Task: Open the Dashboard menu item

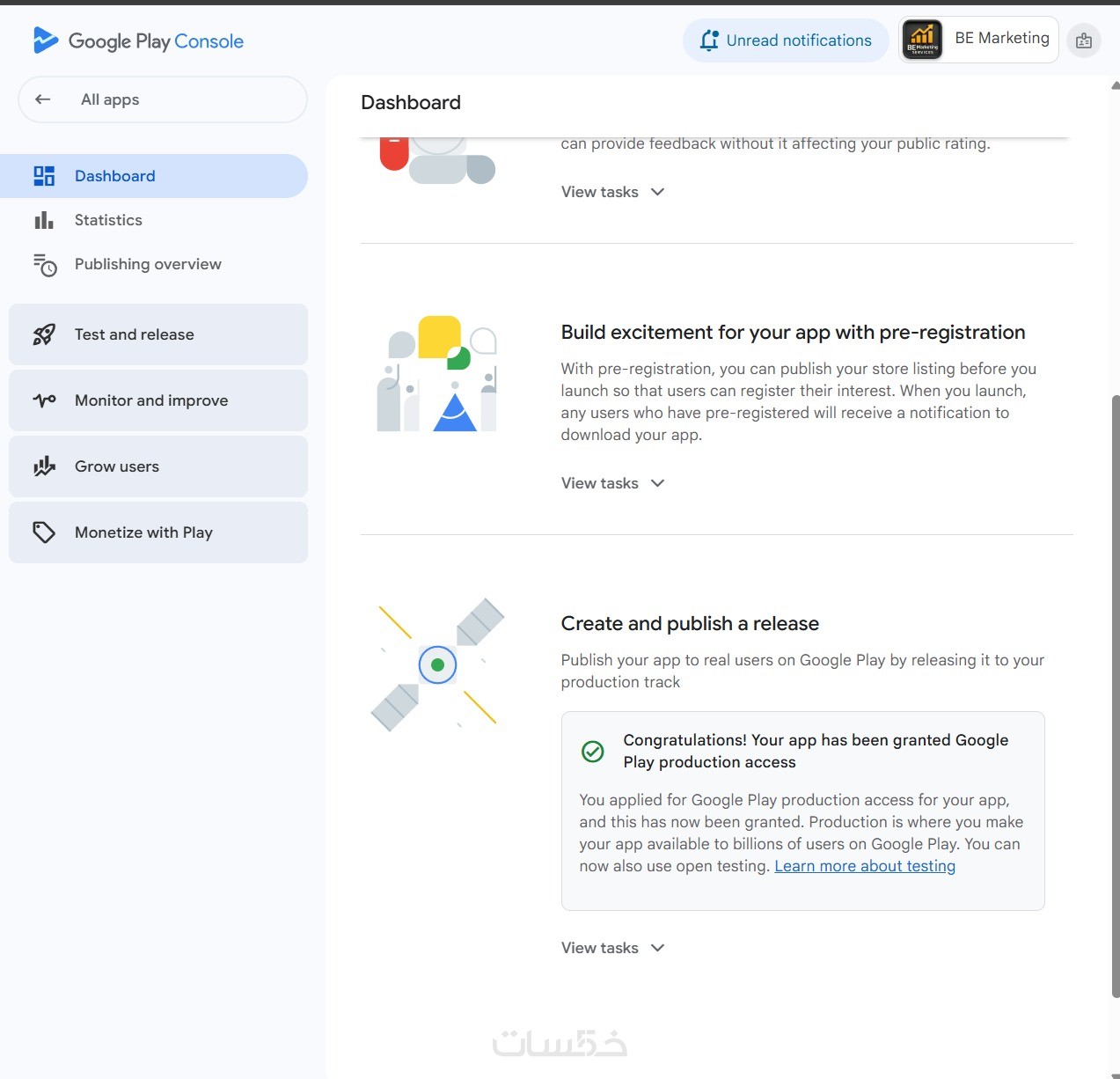Action: point(154,176)
